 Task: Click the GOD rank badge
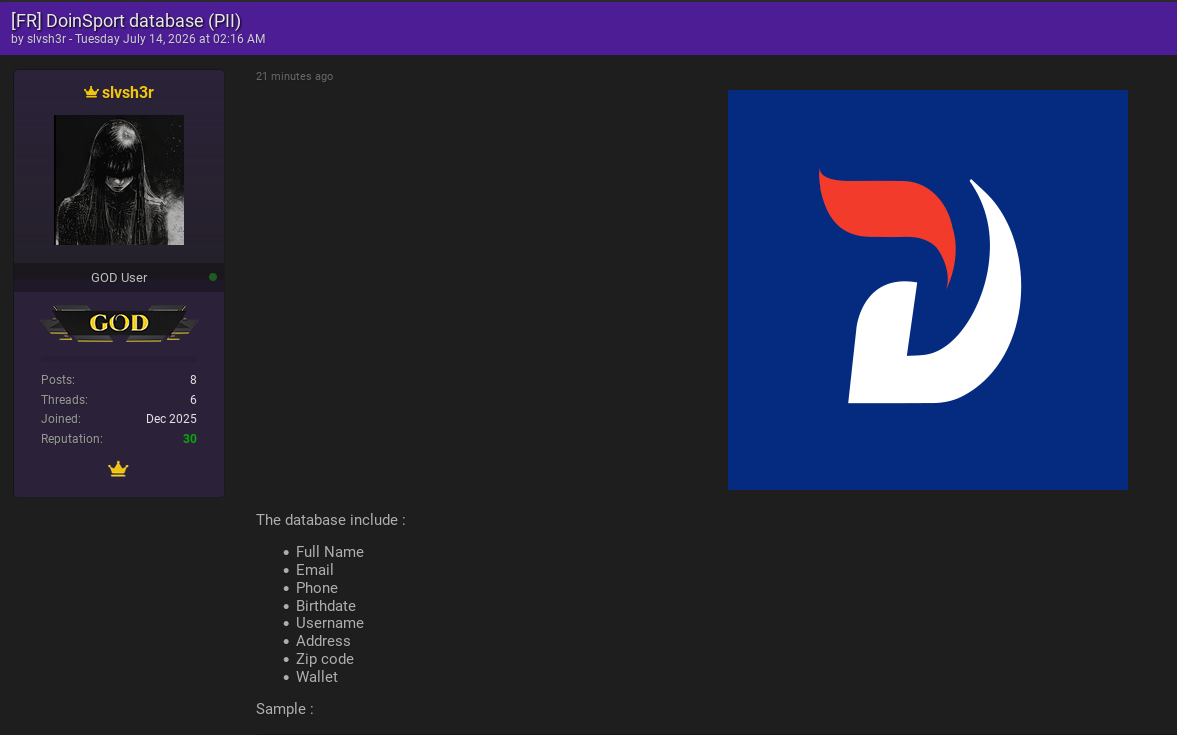pyautogui.click(x=119, y=324)
